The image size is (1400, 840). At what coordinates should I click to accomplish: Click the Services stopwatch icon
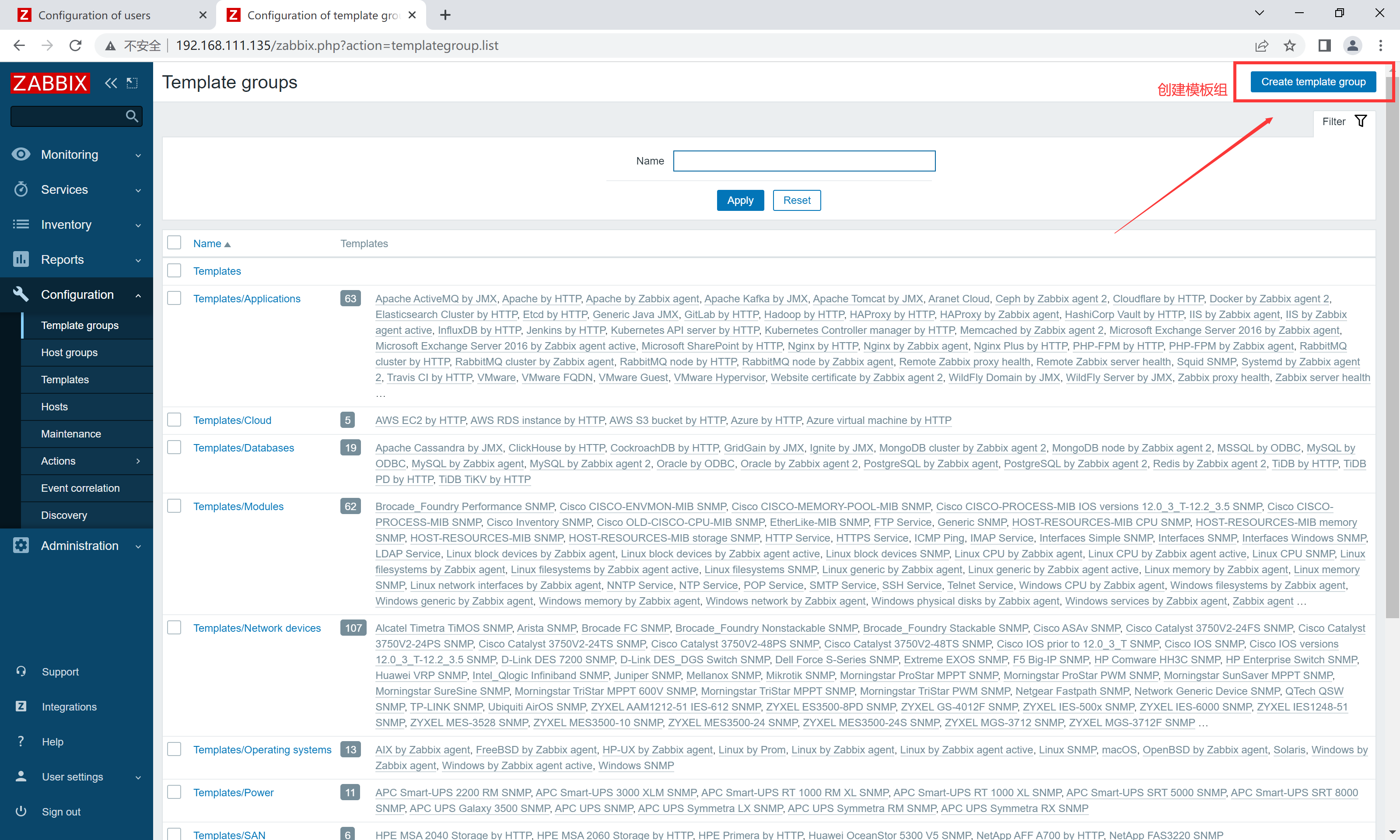tap(21, 189)
